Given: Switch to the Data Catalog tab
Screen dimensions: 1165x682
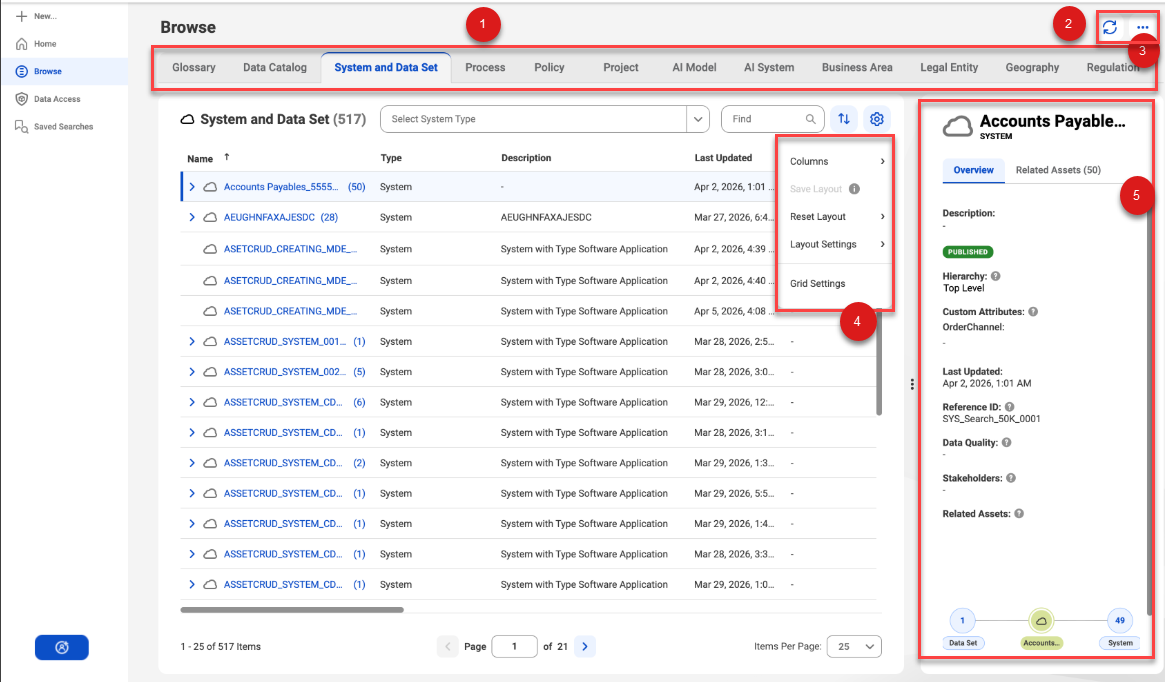Looking at the screenshot, I should pos(275,68).
